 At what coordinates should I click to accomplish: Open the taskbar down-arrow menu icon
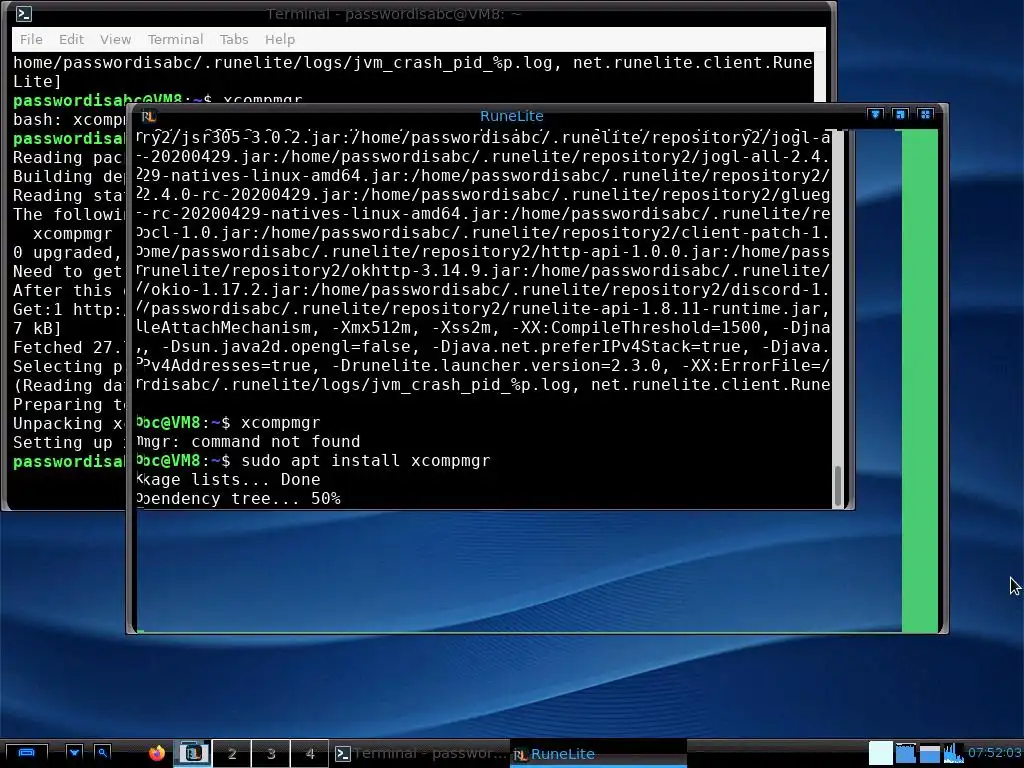[74, 753]
